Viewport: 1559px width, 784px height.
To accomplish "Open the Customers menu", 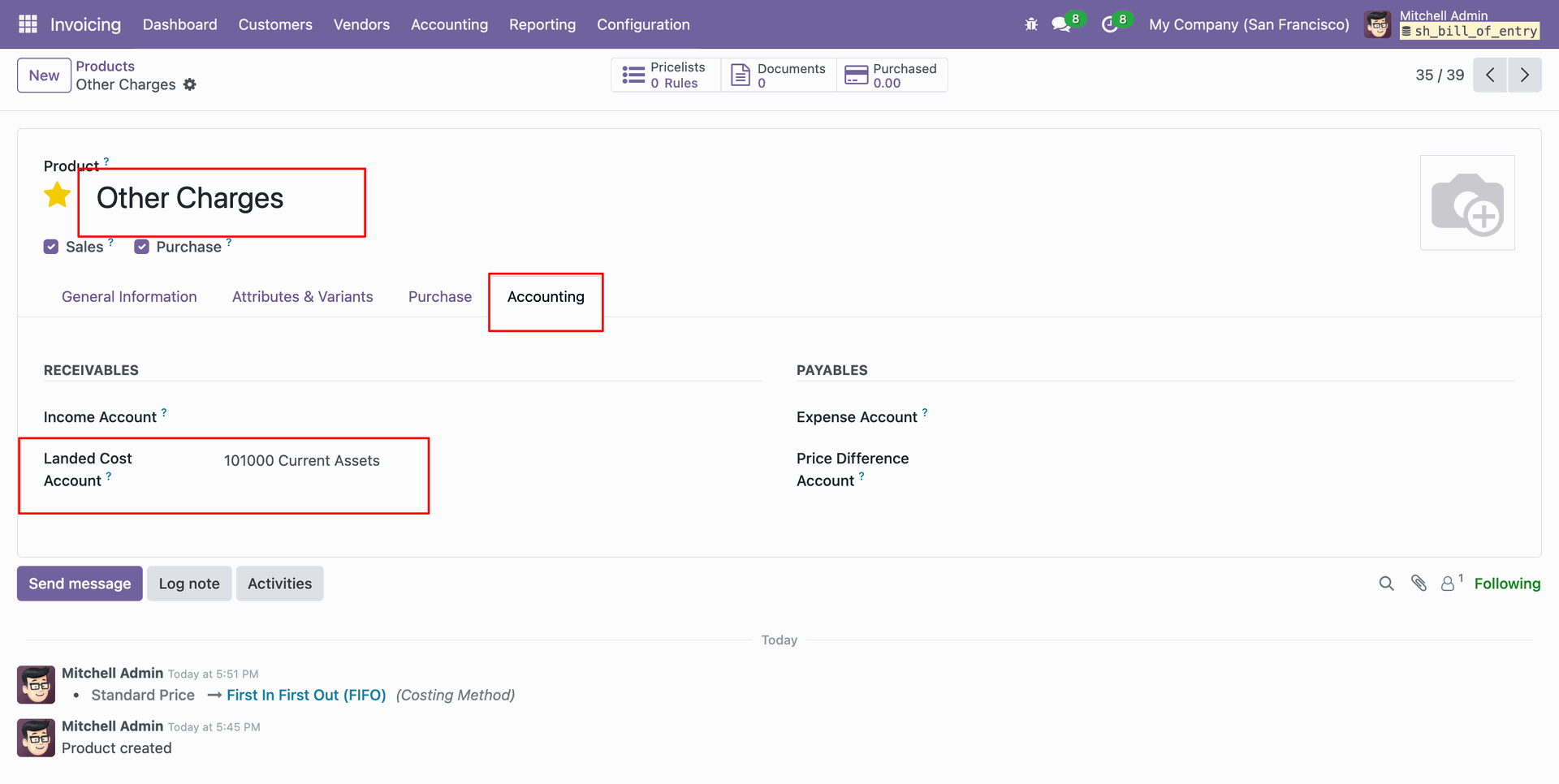I will (275, 24).
